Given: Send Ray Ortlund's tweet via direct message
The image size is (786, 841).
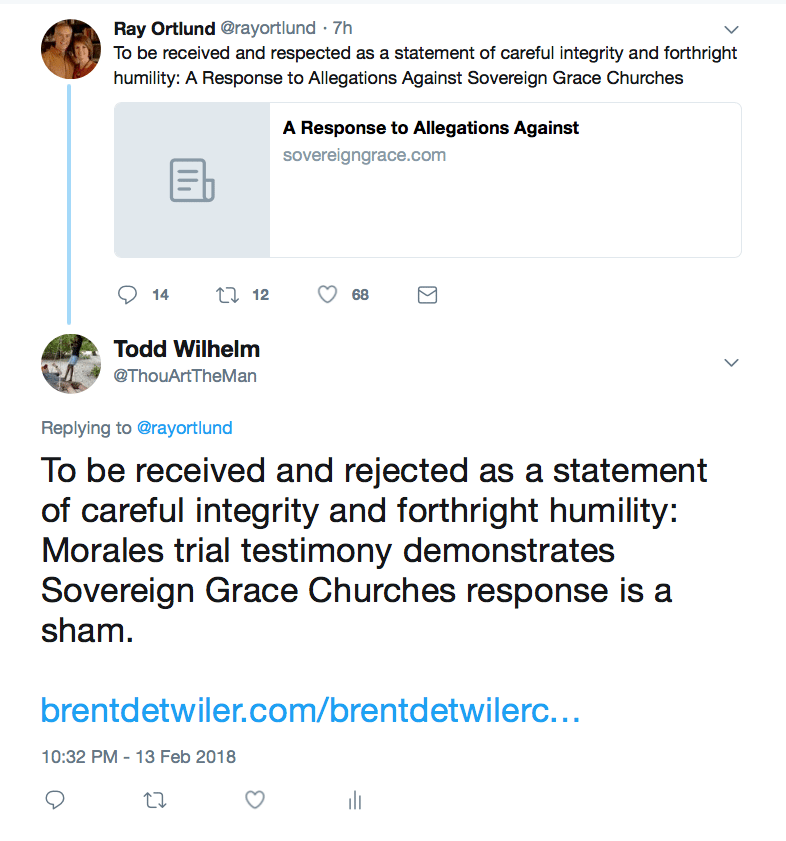Looking at the screenshot, I should click(x=427, y=294).
